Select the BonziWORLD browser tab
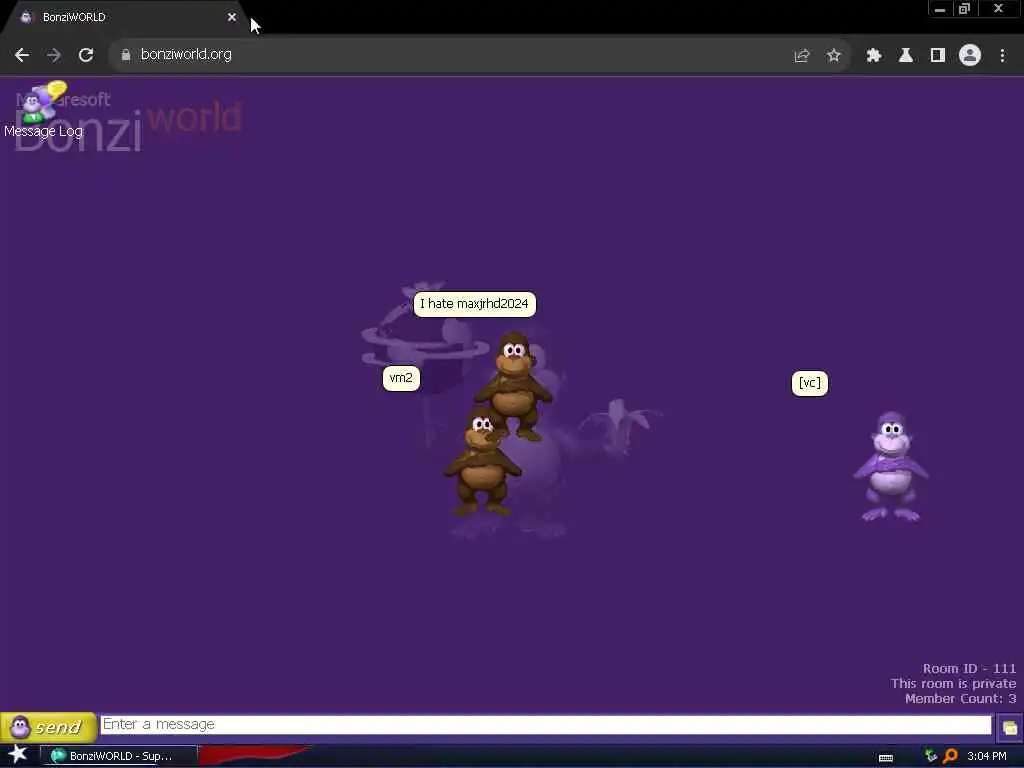1024x768 pixels. coord(124,17)
